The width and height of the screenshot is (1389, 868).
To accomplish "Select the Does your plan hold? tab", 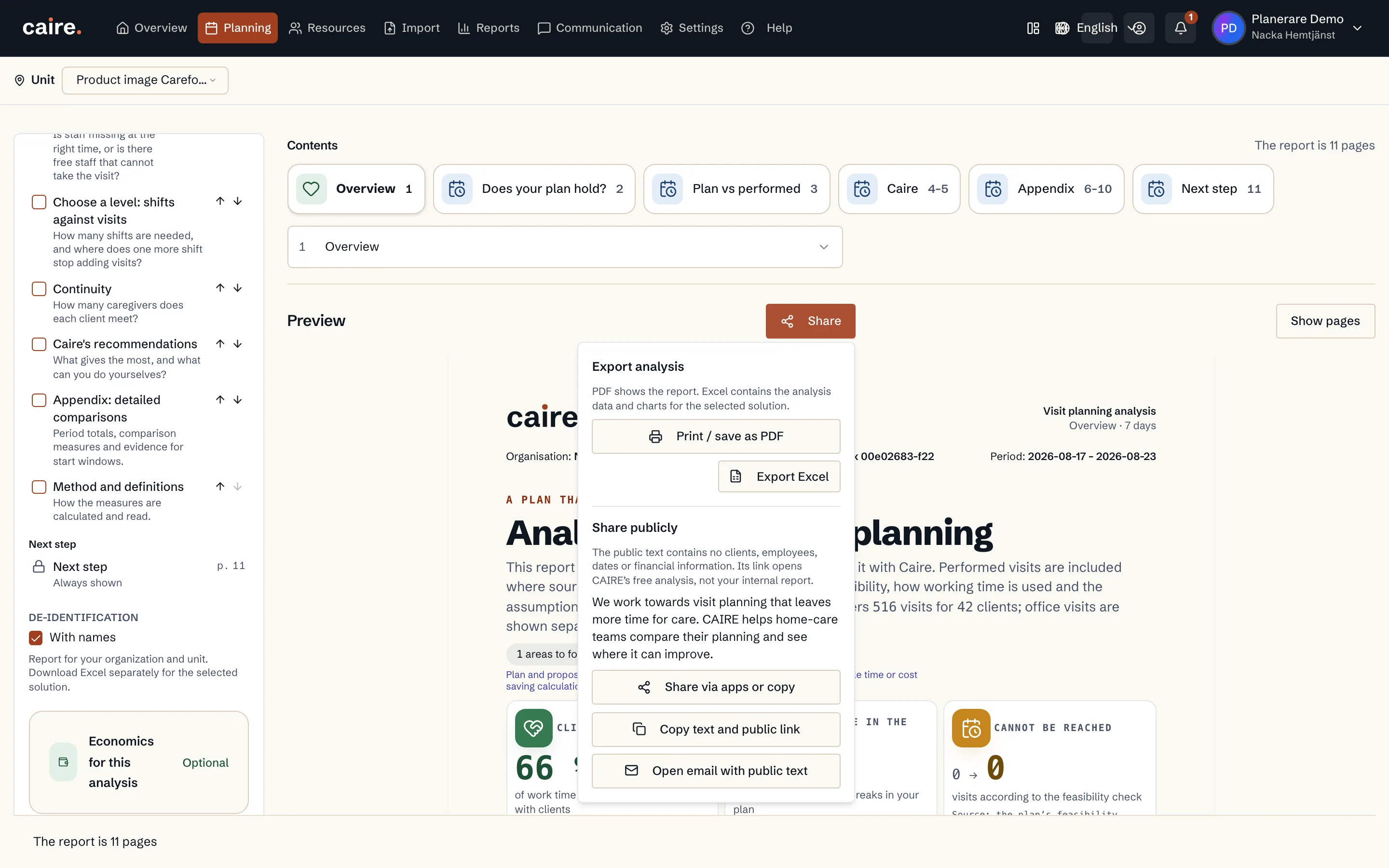I will click(x=534, y=189).
